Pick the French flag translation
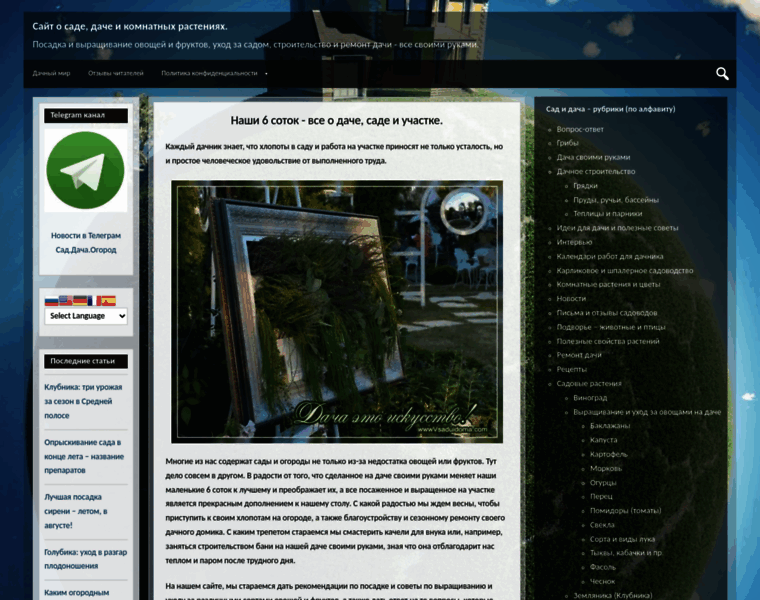 (93, 300)
